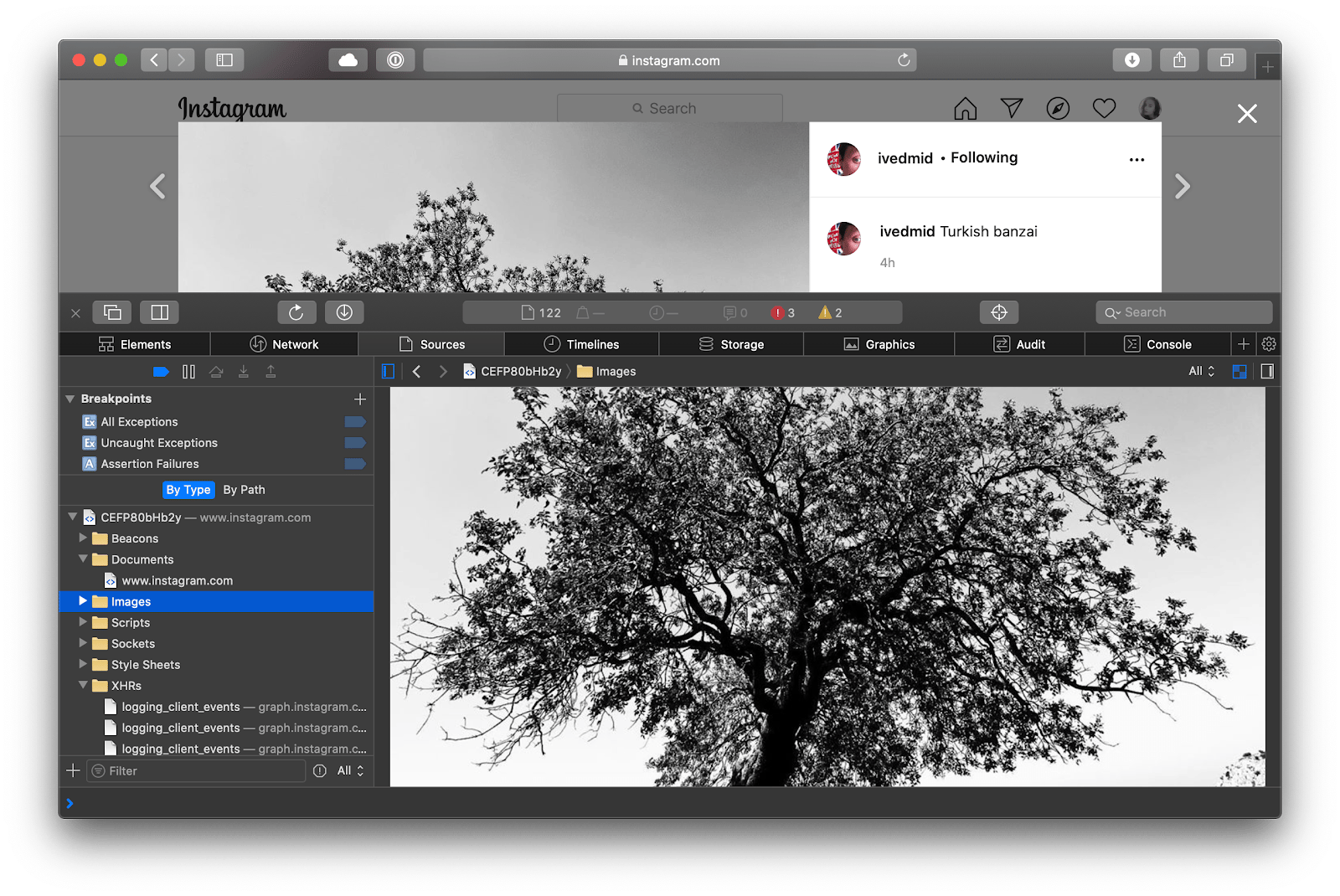Expand the Scripts folder
1340x896 pixels.
[x=83, y=622]
